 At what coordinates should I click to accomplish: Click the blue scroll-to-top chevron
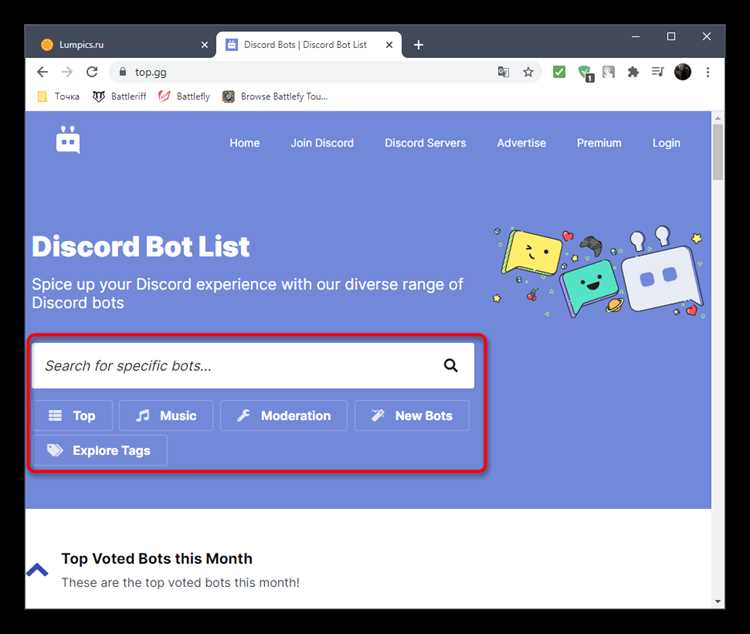[x=37, y=569]
